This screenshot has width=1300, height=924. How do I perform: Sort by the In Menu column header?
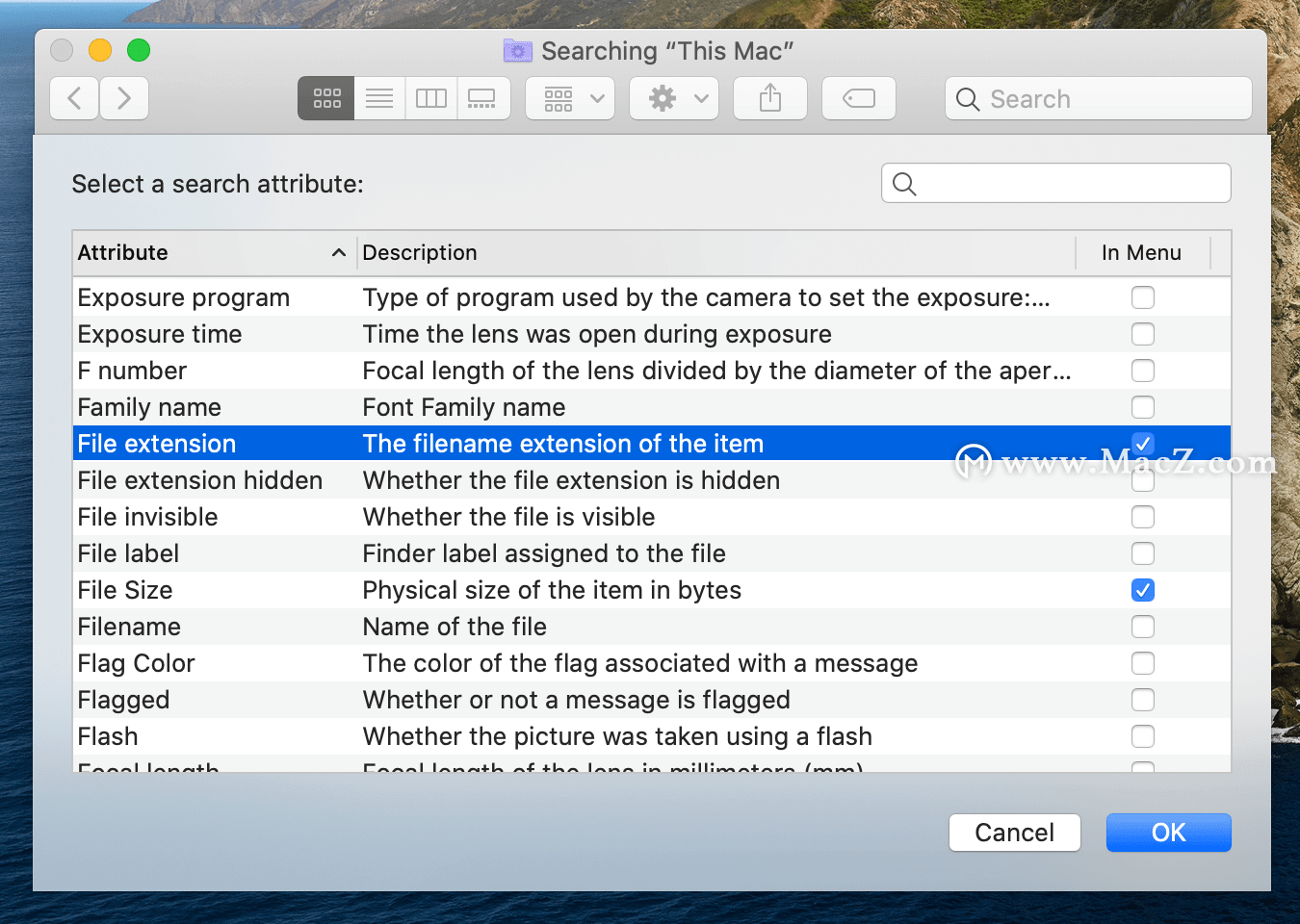click(1142, 252)
